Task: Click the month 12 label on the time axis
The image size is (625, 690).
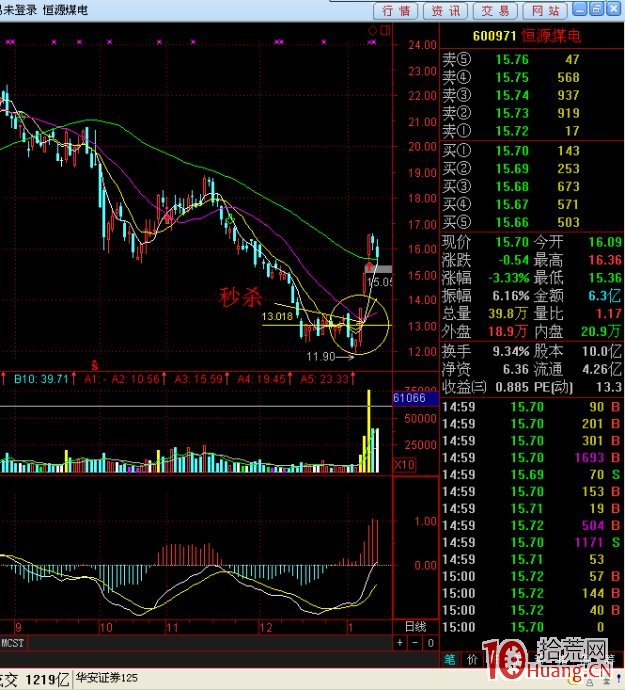Action: pos(265,628)
